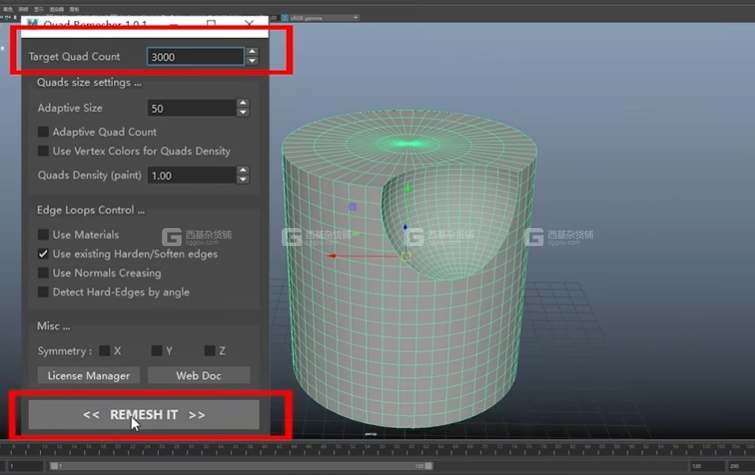Open the sRGB gamma color space dropdown
This screenshot has width=755, height=475.
pyautogui.click(x=324, y=18)
